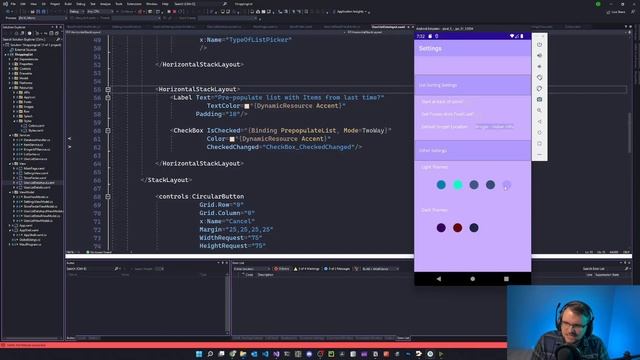Open the Build menu
This screenshot has height=360, width=640.
[x=68, y=4]
